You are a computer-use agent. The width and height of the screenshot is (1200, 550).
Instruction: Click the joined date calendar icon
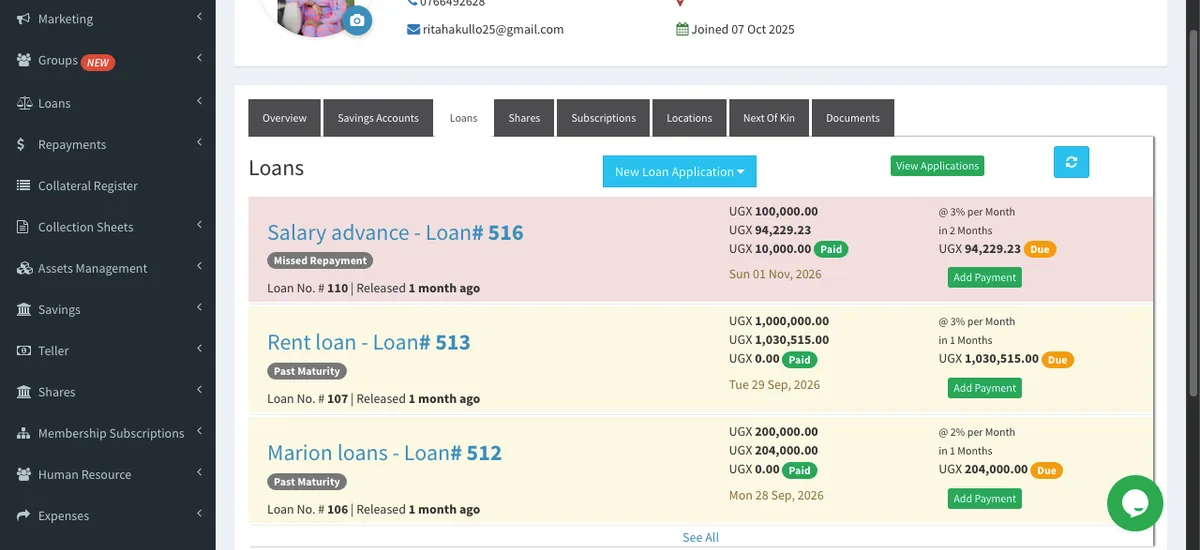(682, 29)
